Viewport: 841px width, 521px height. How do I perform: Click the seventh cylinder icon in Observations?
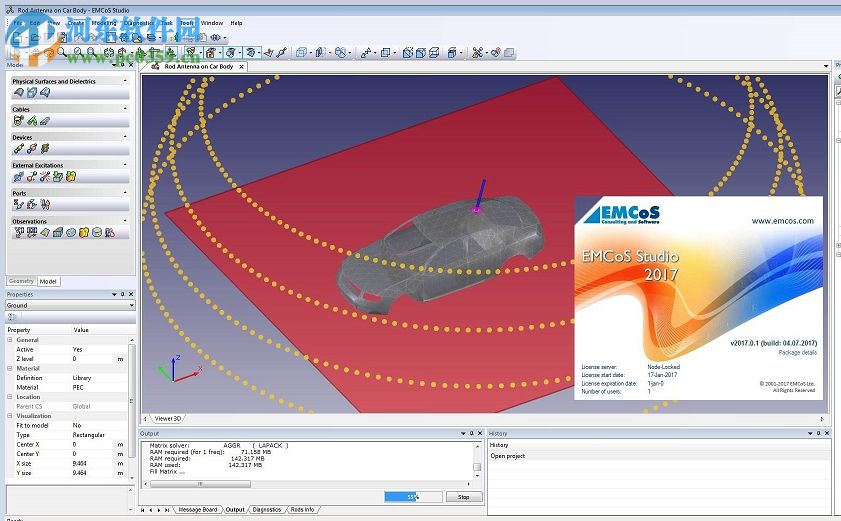97,232
